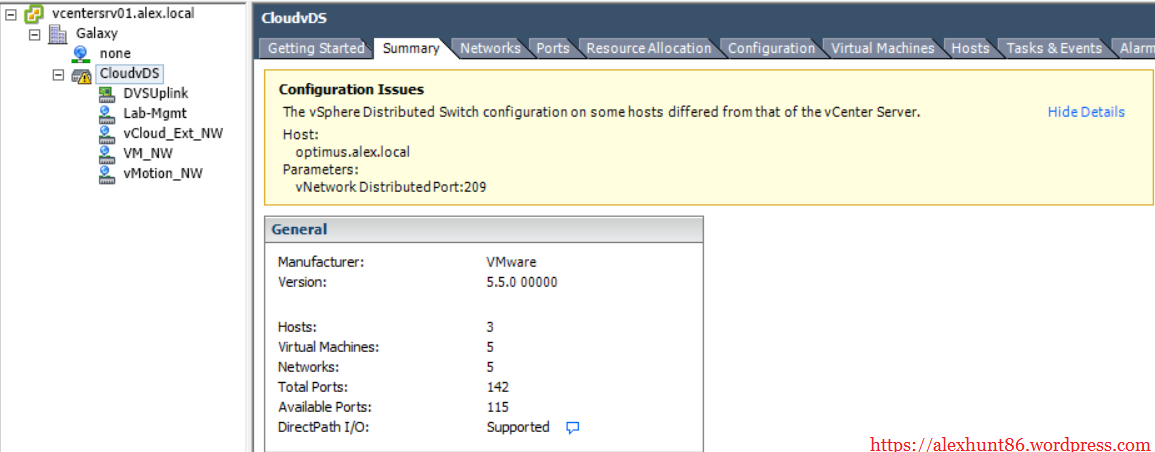
Task: Click the DVSUplink port group icon
Action: 106,94
